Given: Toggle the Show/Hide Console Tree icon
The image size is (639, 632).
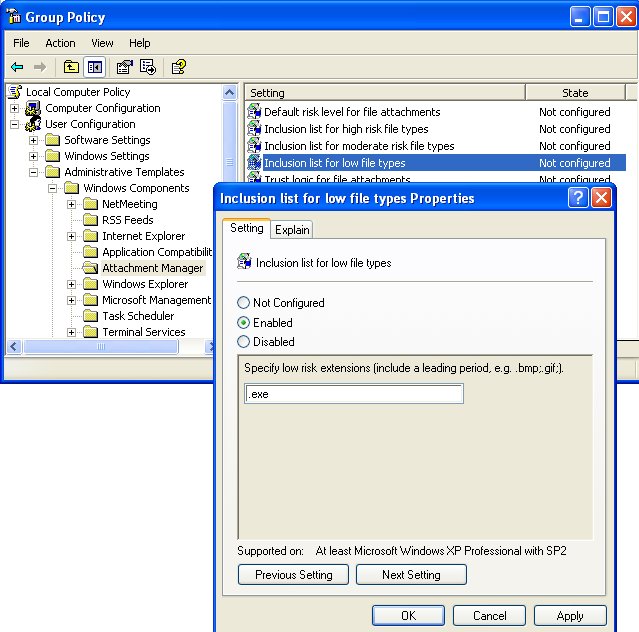Looking at the screenshot, I should (94, 67).
